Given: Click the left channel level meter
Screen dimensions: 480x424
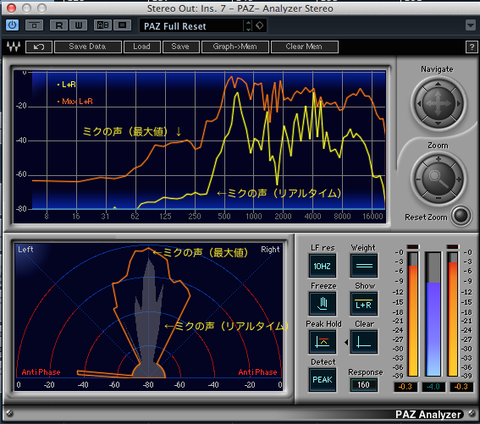Looking at the screenshot, I should [x=413, y=314].
